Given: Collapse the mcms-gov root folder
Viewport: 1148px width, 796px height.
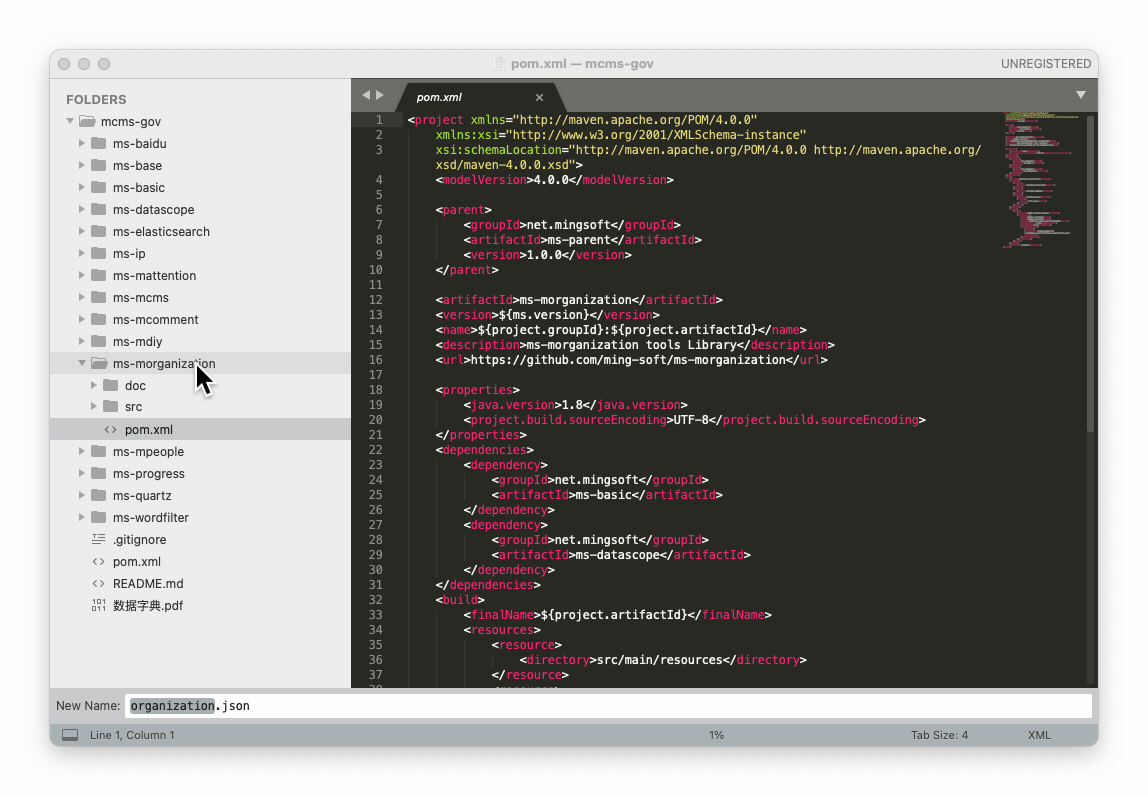Looking at the screenshot, I should coord(70,122).
